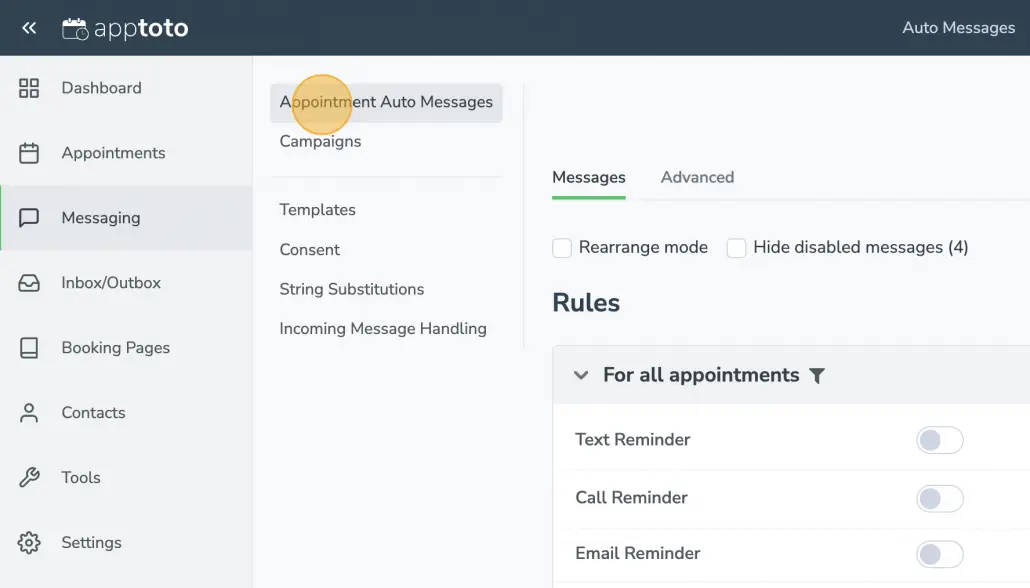Open Incoming Message Handling
This screenshot has height=588, width=1030.
point(383,328)
